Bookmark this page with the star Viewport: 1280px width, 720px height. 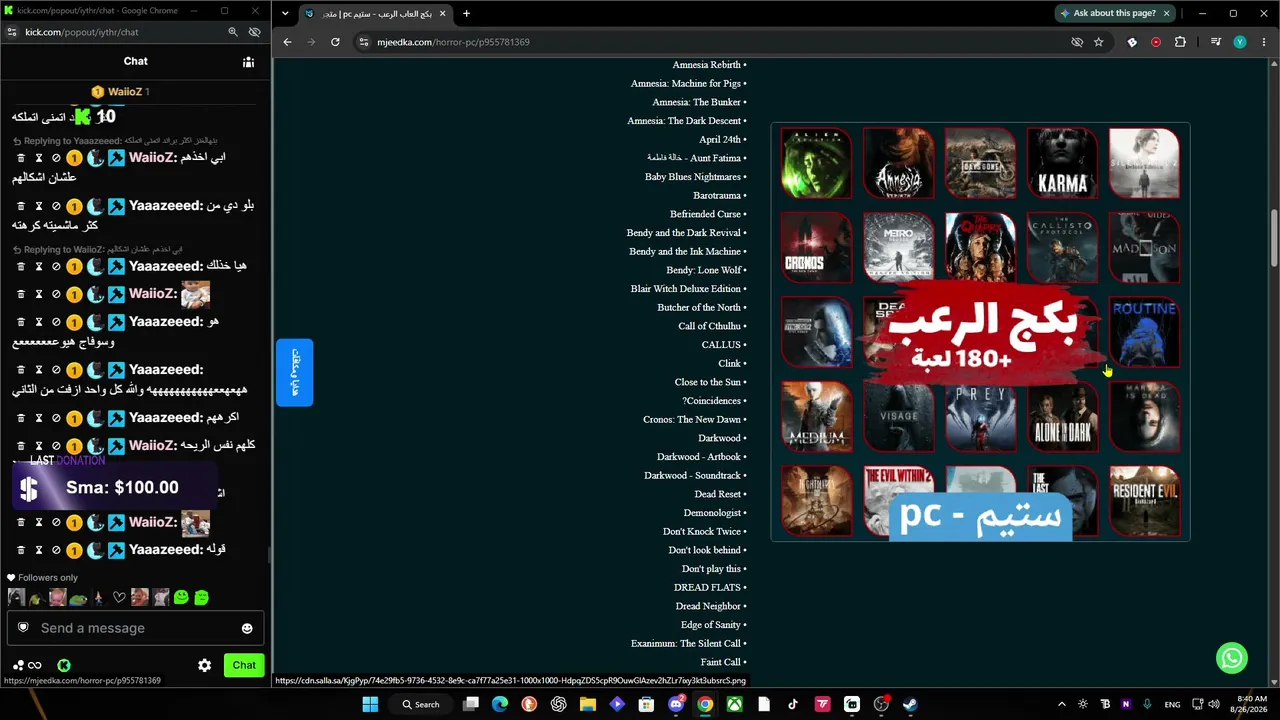tap(1098, 42)
